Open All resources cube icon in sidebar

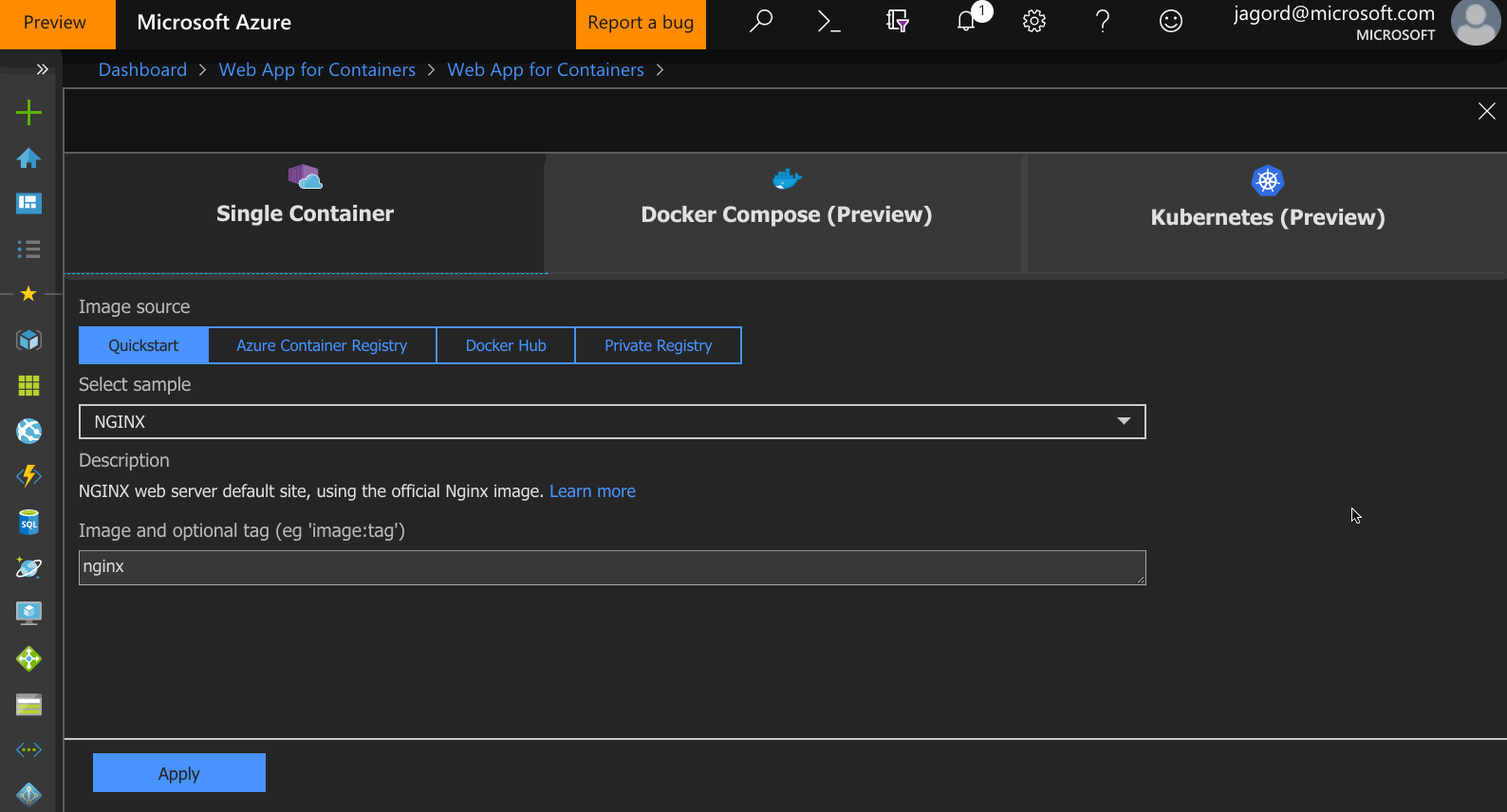click(28, 340)
